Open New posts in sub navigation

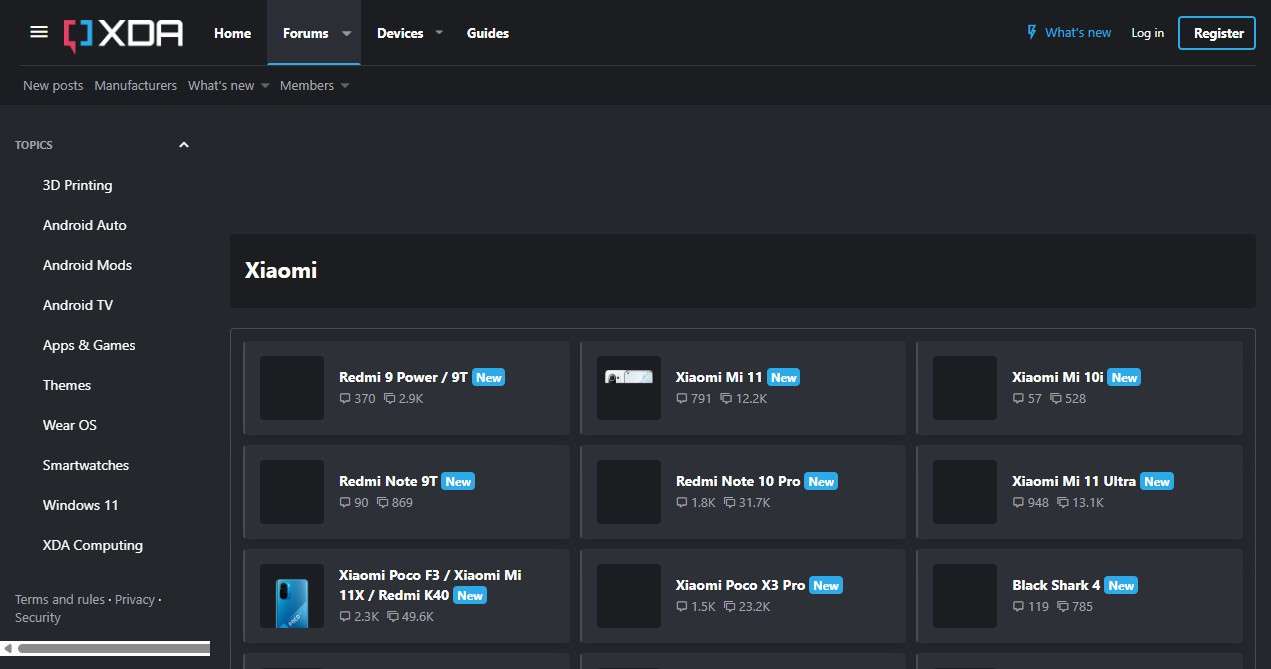coord(53,85)
